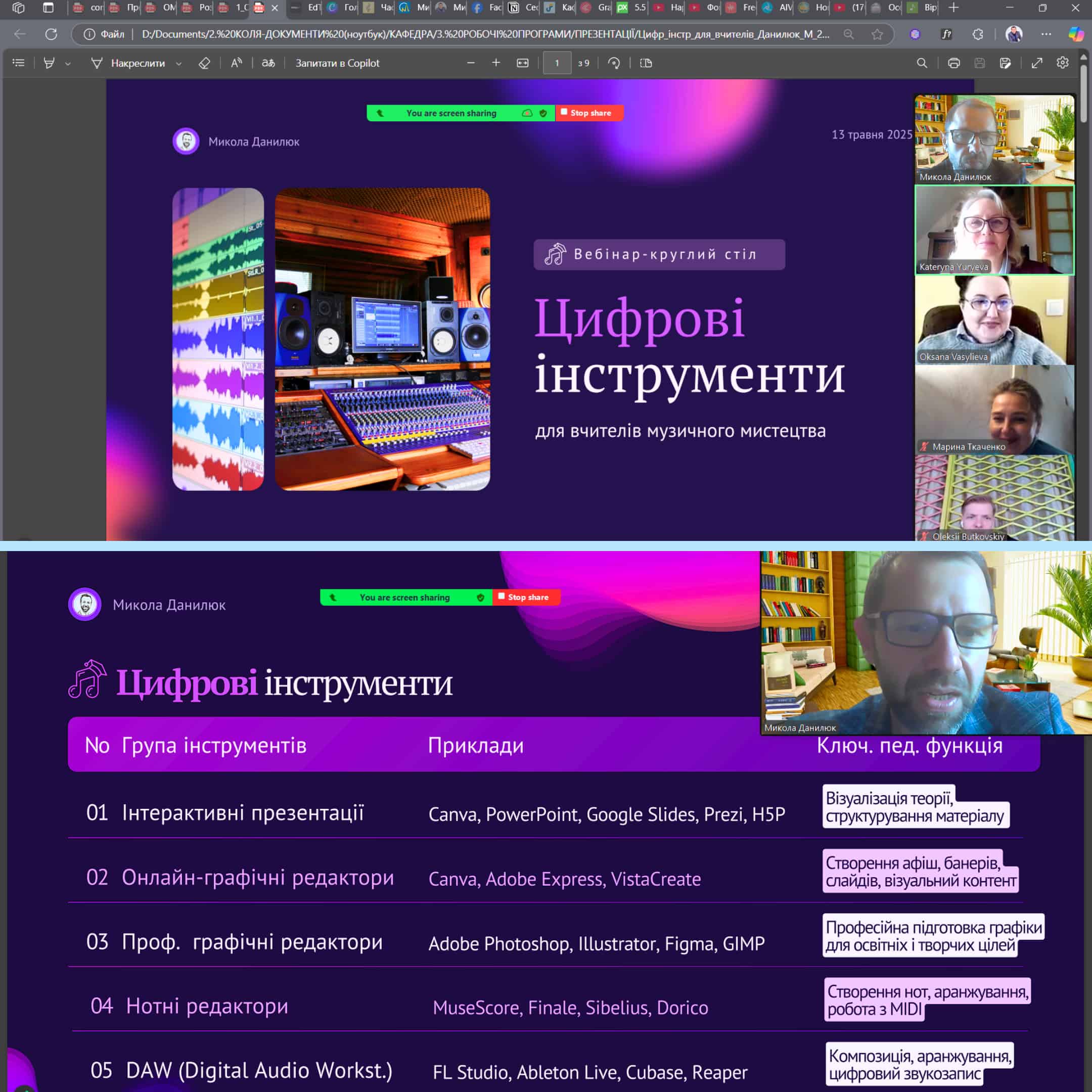Open the Workspaces icon in title bar
Screen dimensions: 1092x1092
point(18,8)
